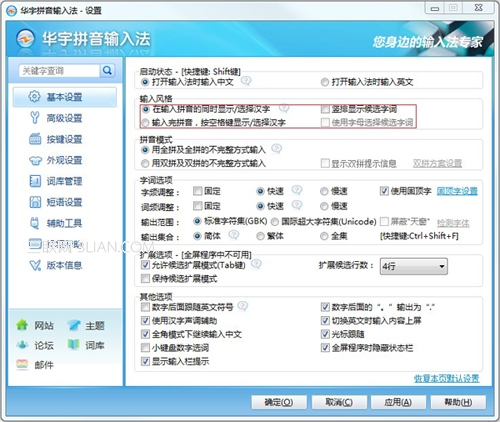Select 国际超大字符集(Unicode) radio
This screenshot has width=500, height=422.
tap(275, 222)
